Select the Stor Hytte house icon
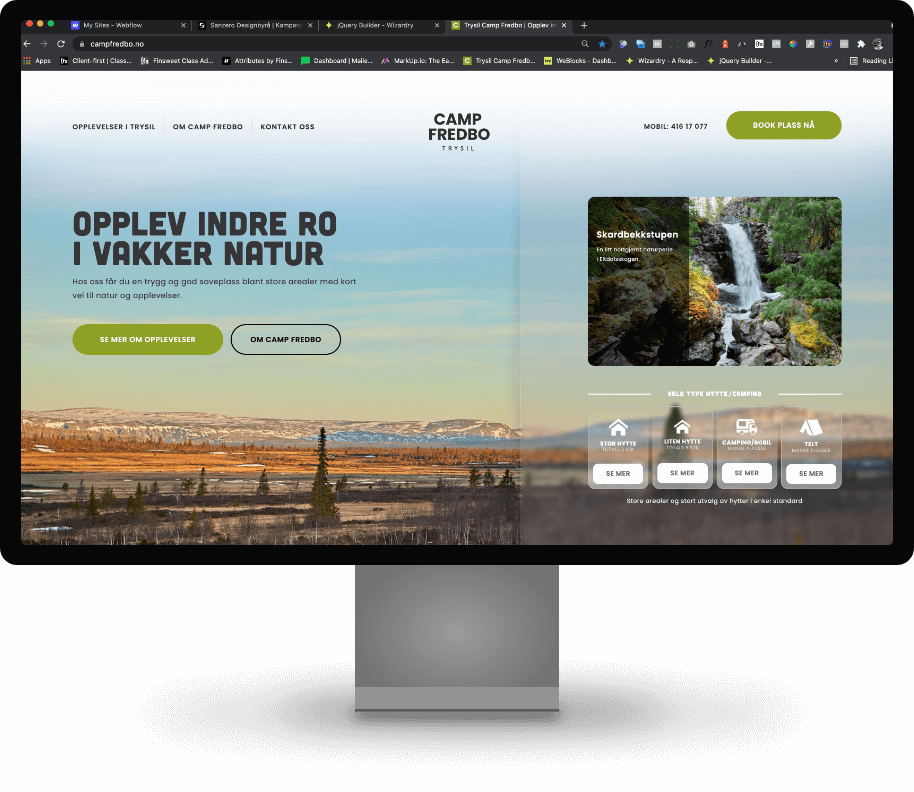The height and width of the screenshot is (792, 914). tap(619, 427)
